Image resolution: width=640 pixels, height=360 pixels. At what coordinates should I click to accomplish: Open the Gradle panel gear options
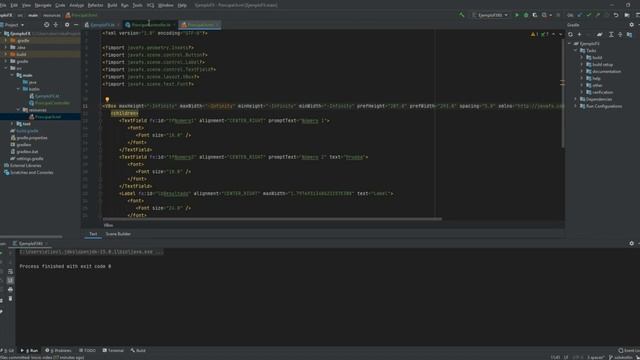[x=631, y=25]
